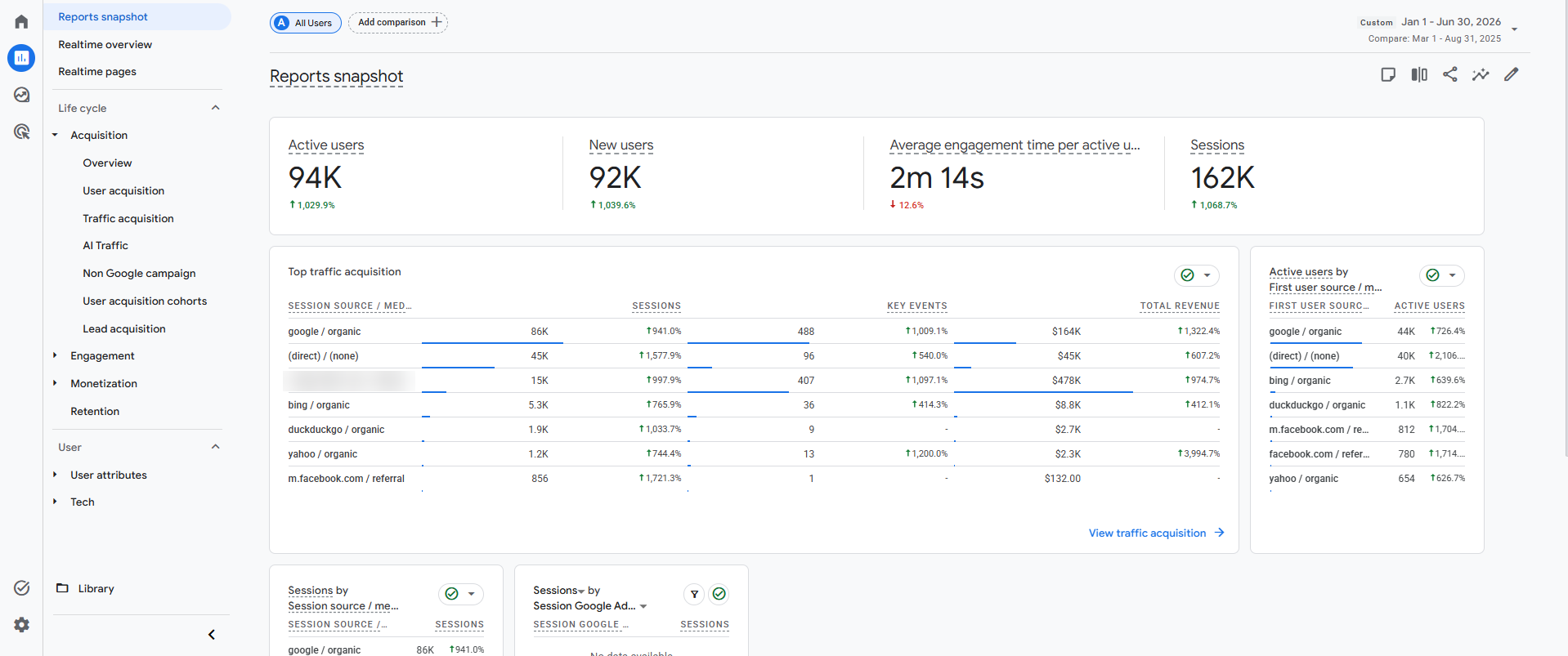Open the Active users by First user source dropdown

1442,275
